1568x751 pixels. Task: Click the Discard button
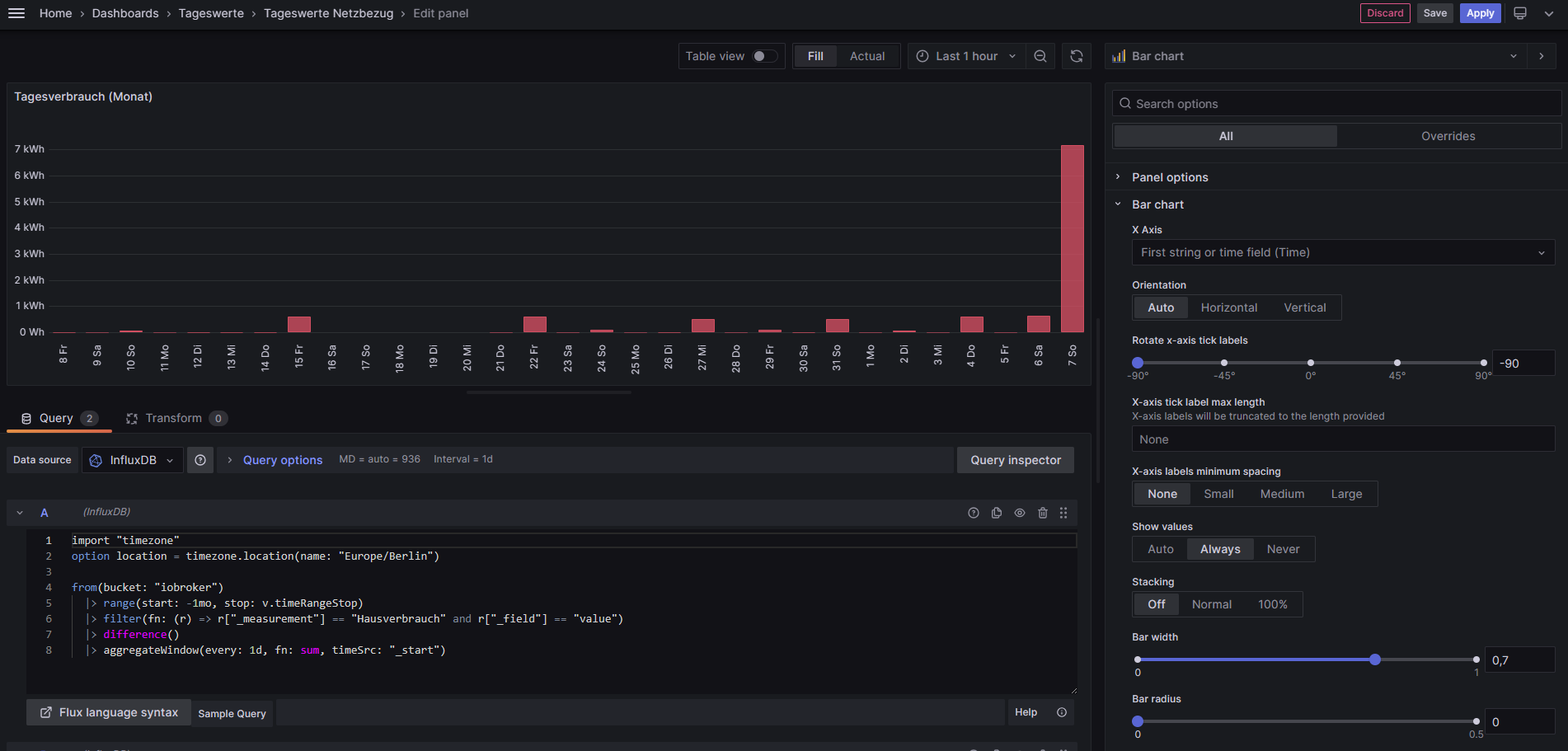pyautogui.click(x=1385, y=13)
